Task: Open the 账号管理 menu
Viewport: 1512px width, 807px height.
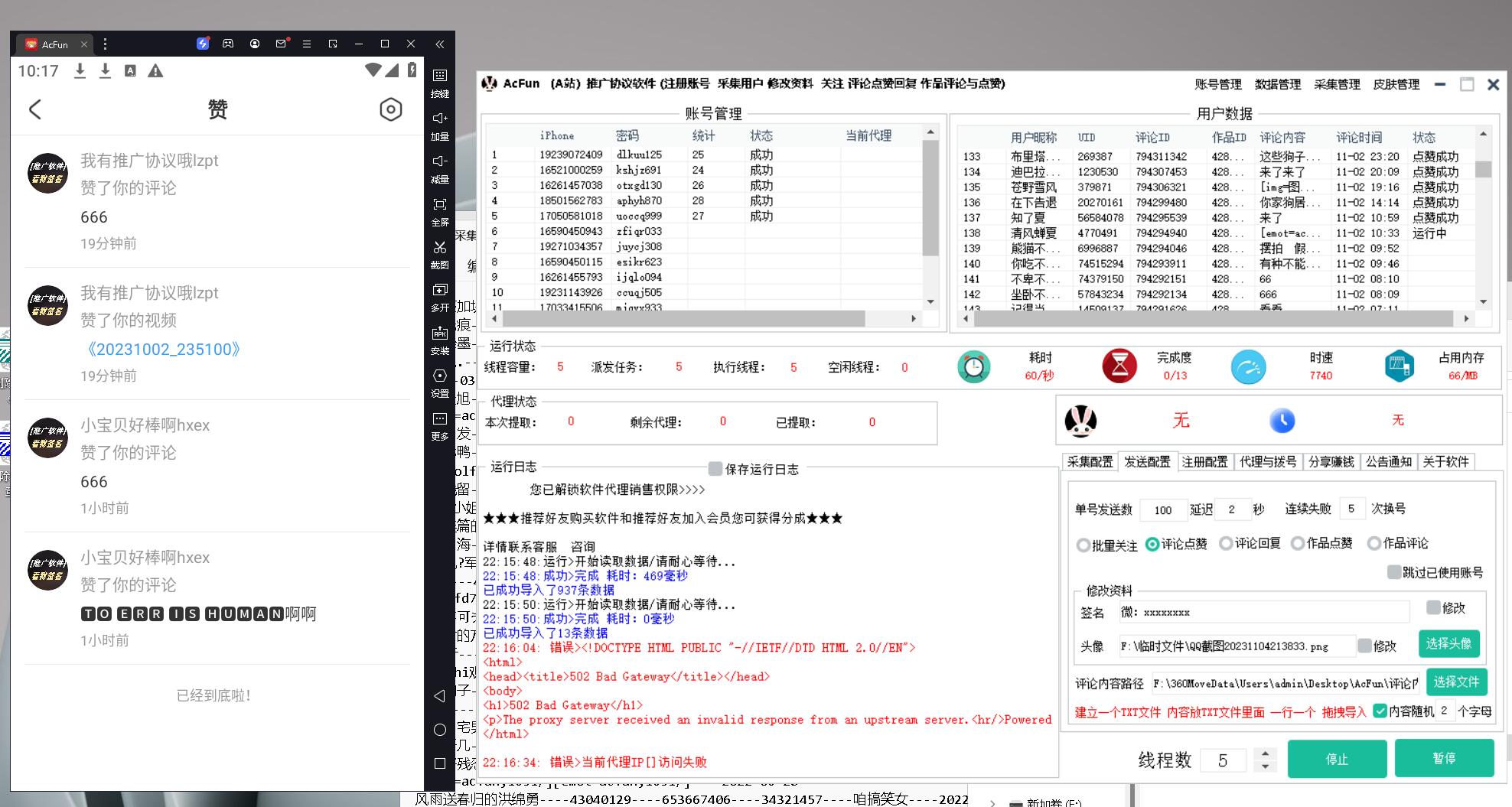Action: click(1218, 84)
